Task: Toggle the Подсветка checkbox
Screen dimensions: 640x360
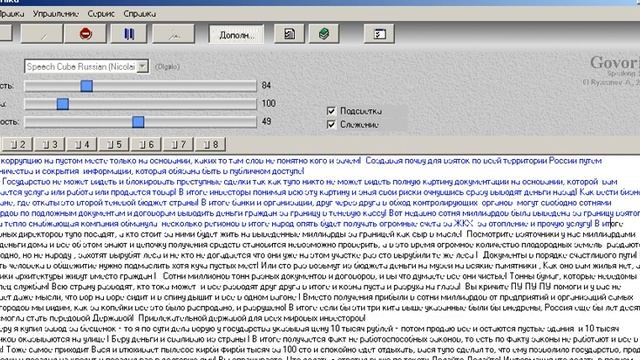Action: [331, 111]
